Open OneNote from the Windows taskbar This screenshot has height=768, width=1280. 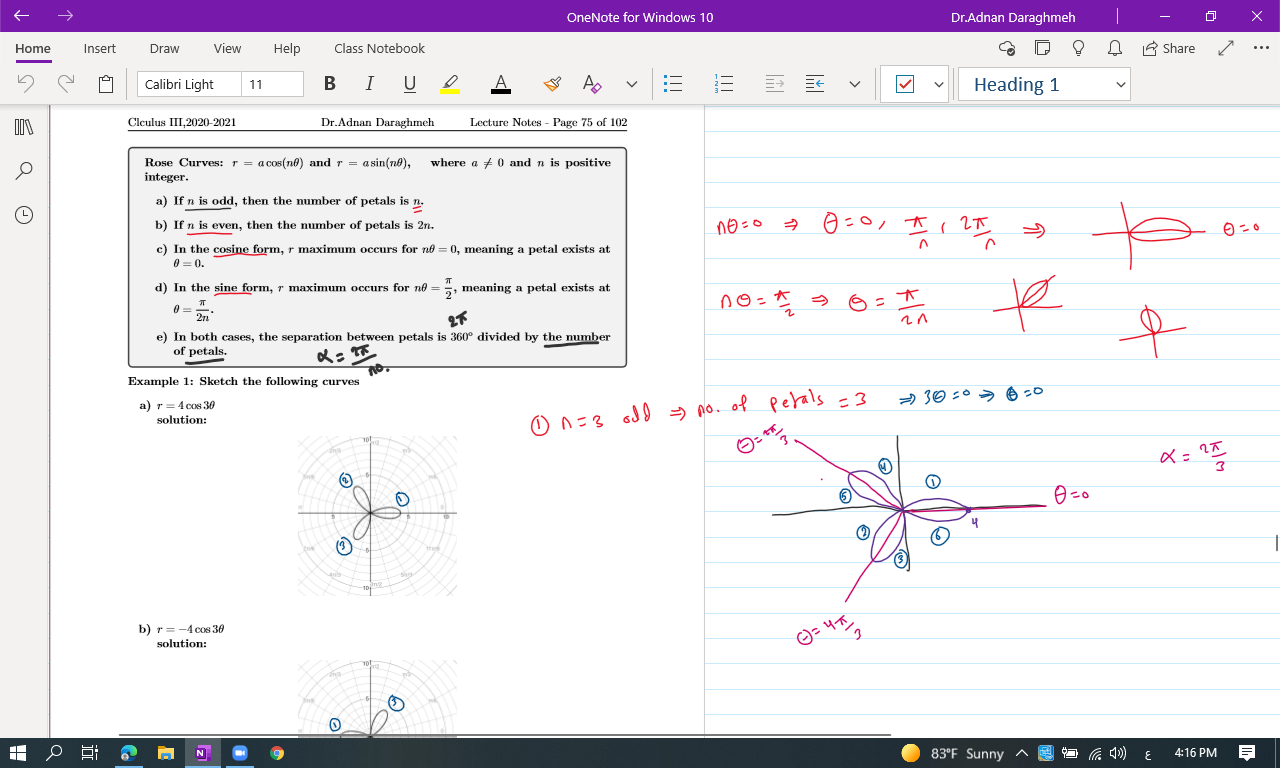202,753
